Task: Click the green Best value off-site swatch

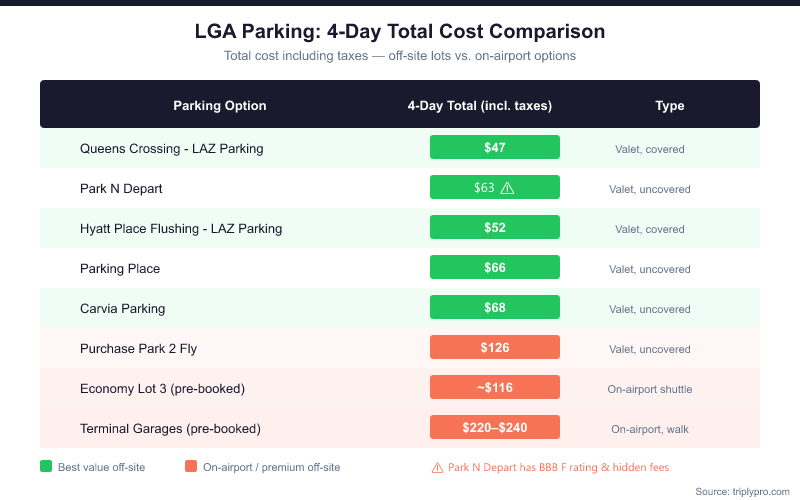Action: click(46, 467)
